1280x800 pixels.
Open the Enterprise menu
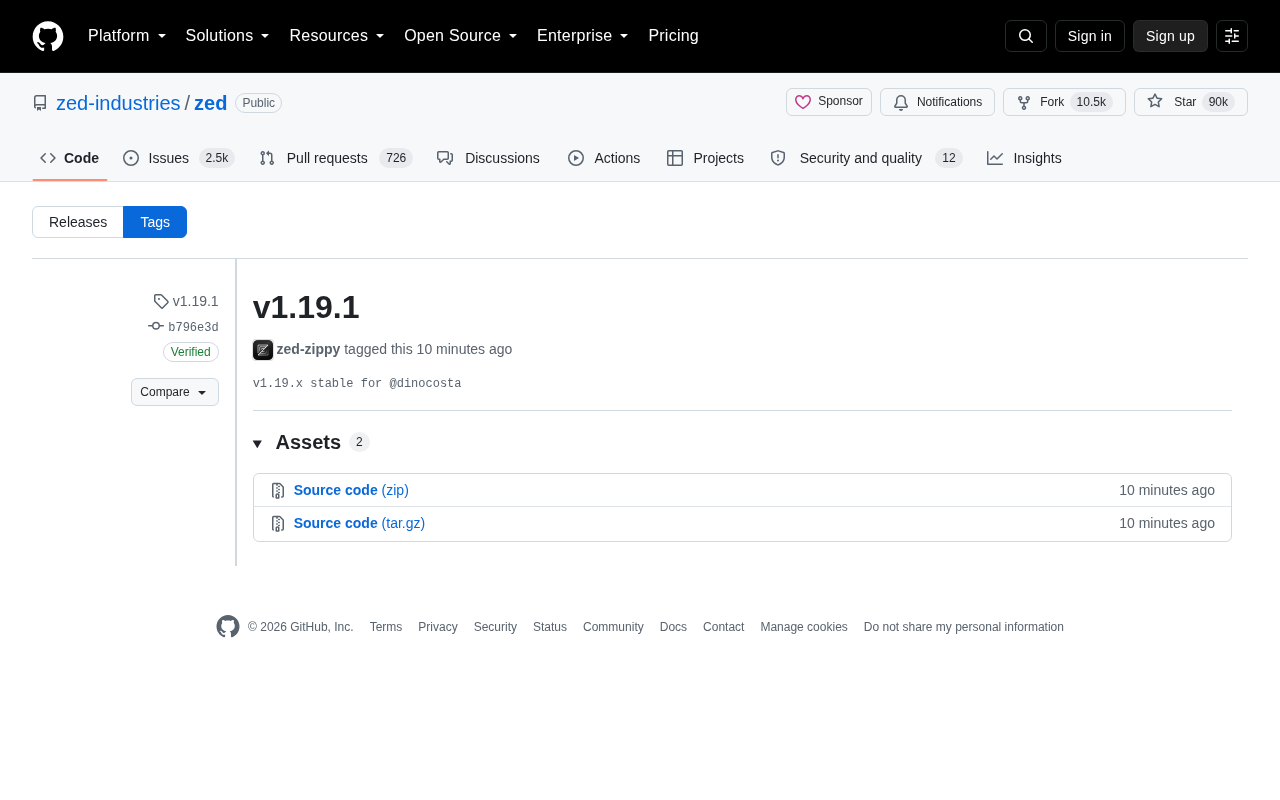(583, 36)
